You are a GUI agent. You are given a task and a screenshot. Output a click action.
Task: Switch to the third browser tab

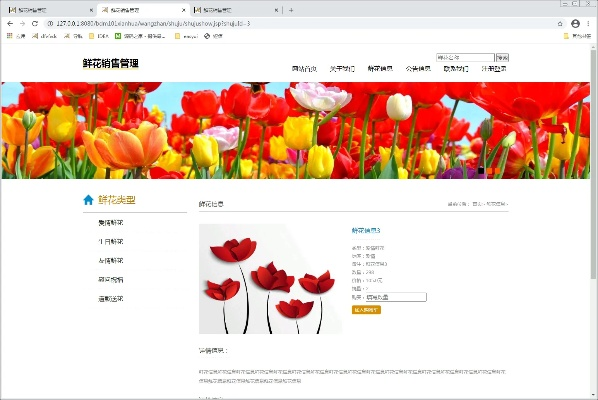(234, 10)
